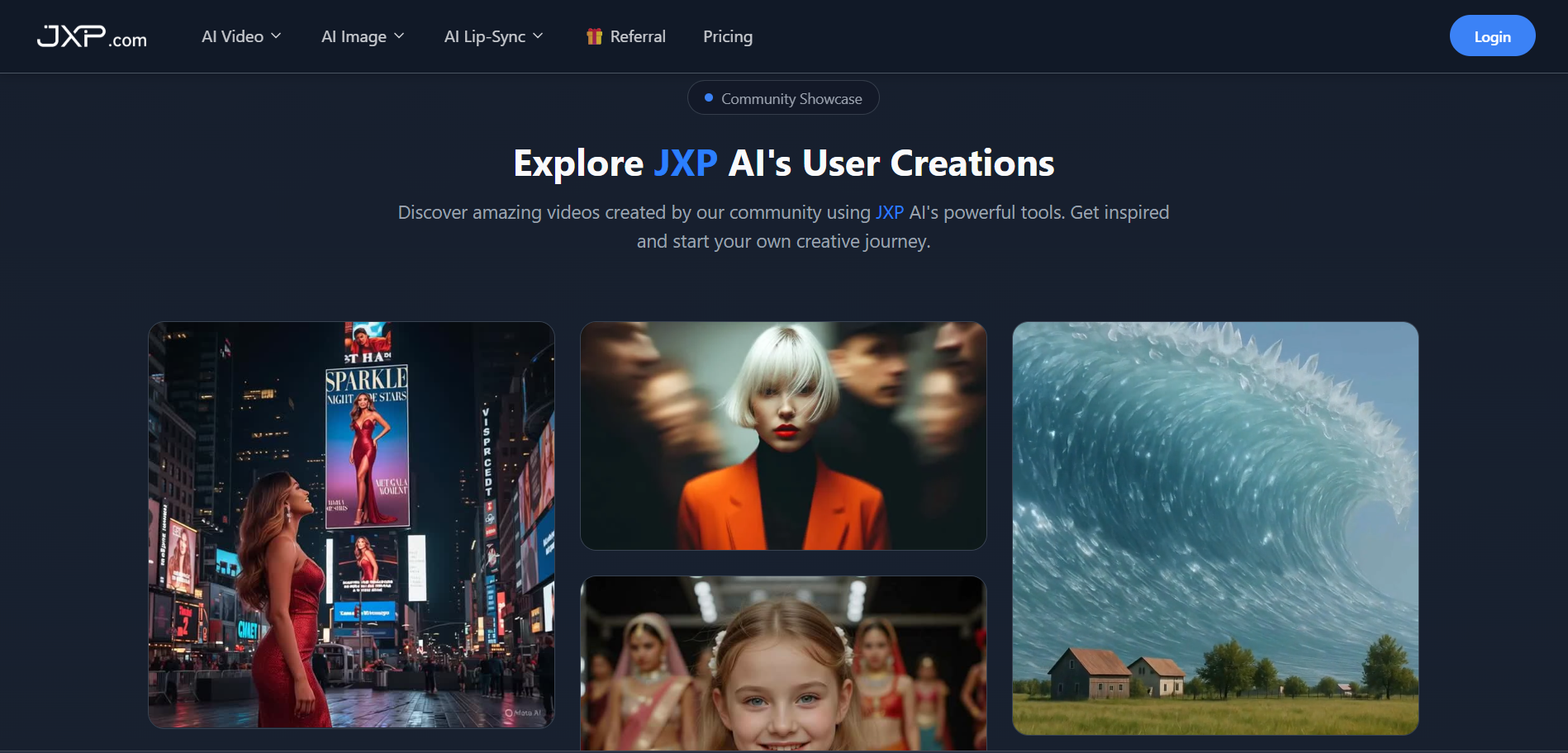Expand the AI Video chevron arrow
Image resolution: width=1568 pixels, height=753 pixels.
(x=276, y=36)
